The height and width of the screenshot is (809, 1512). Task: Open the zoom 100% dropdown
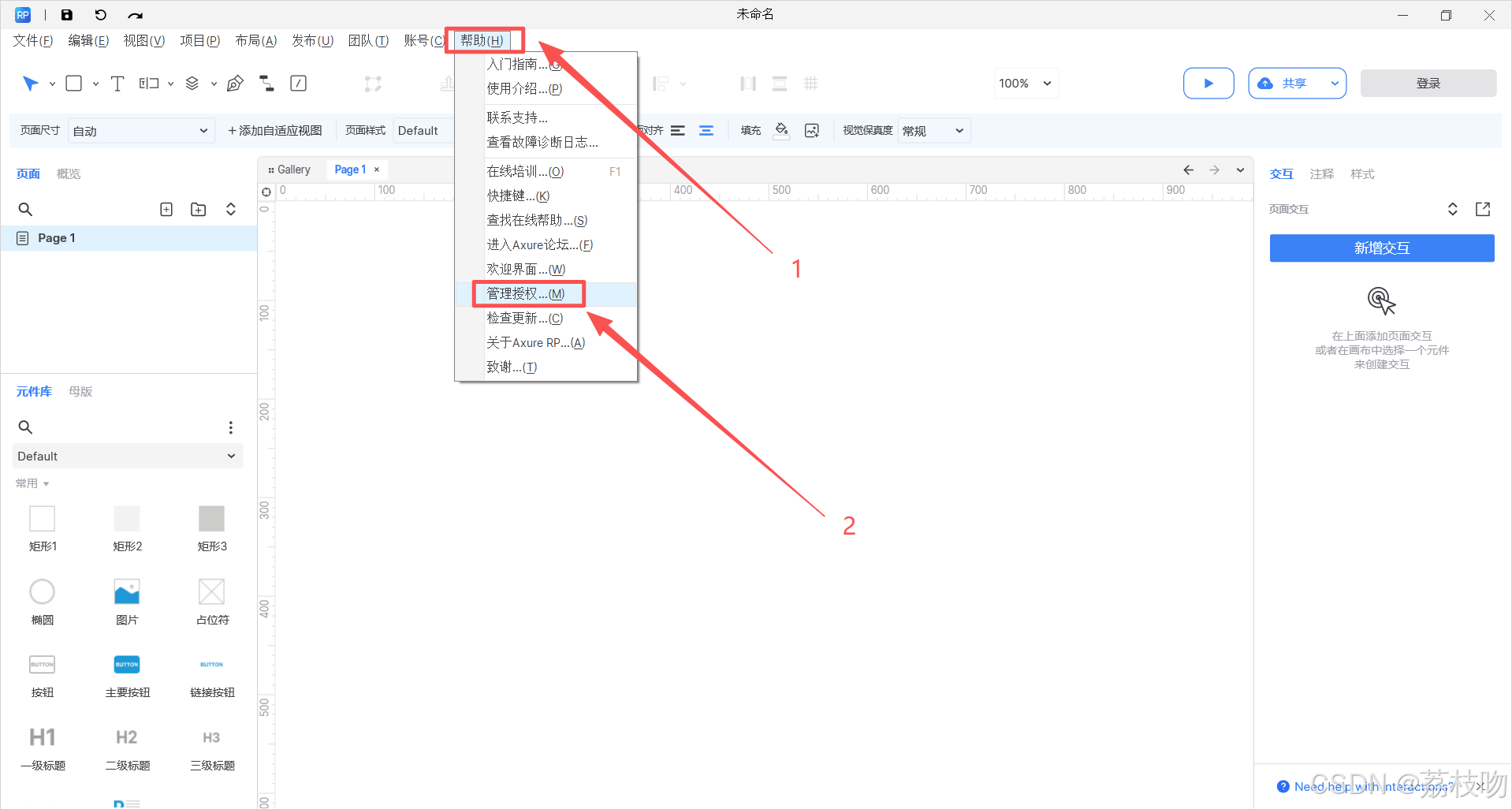[1026, 83]
